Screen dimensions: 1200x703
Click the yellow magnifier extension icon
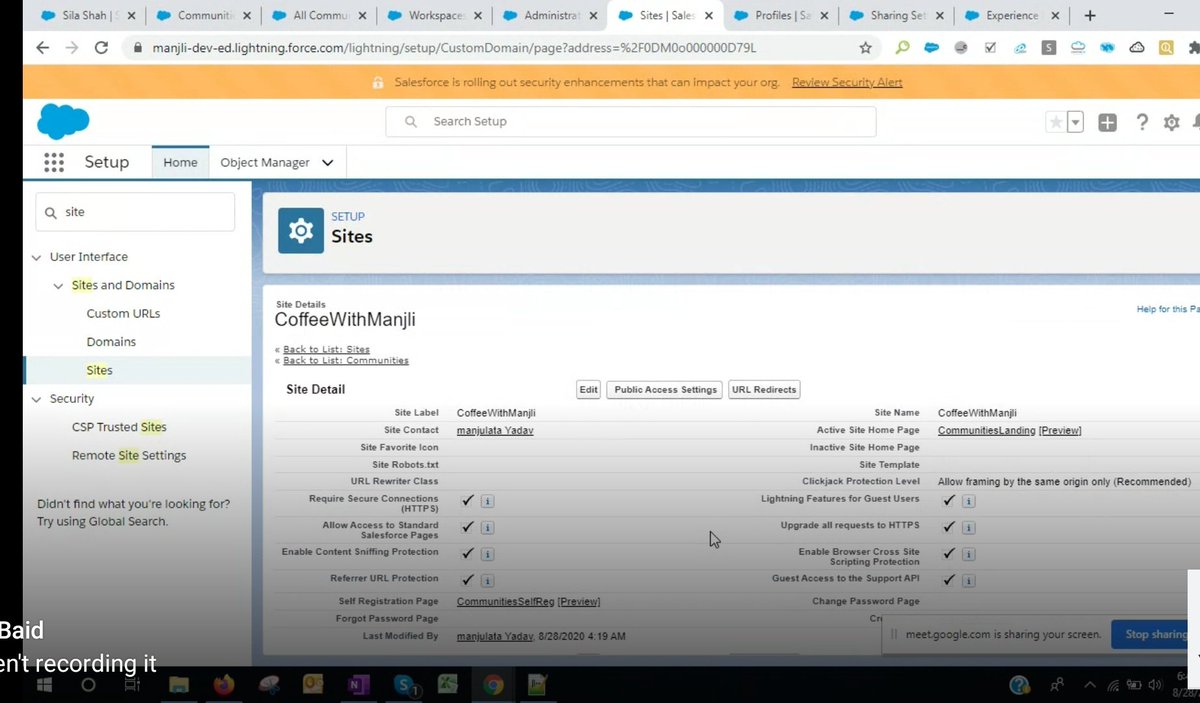pos(1166,47)
